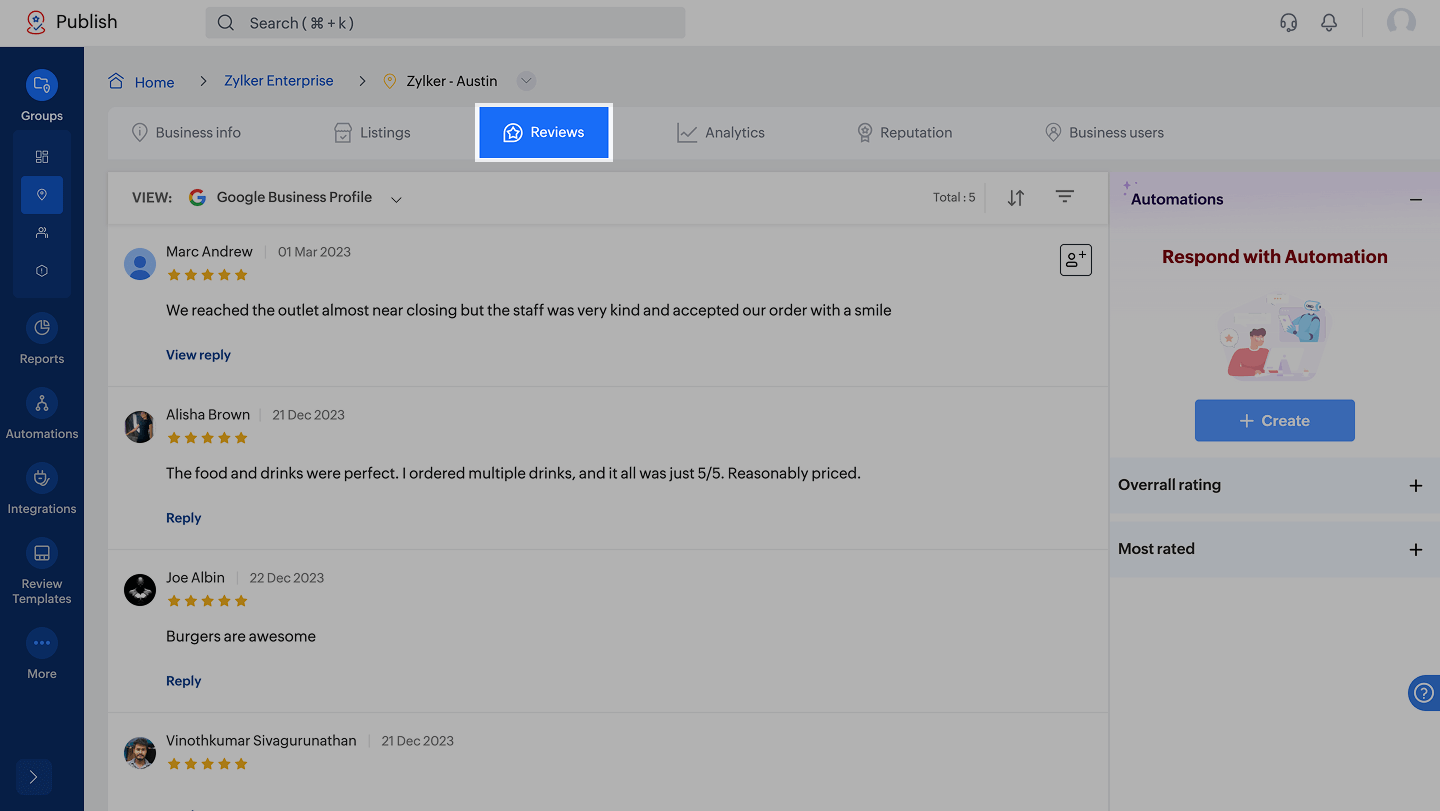Click the 'Burgers are awesome' review text
This screenshot has width=1440, height=811.
point(241,636)
